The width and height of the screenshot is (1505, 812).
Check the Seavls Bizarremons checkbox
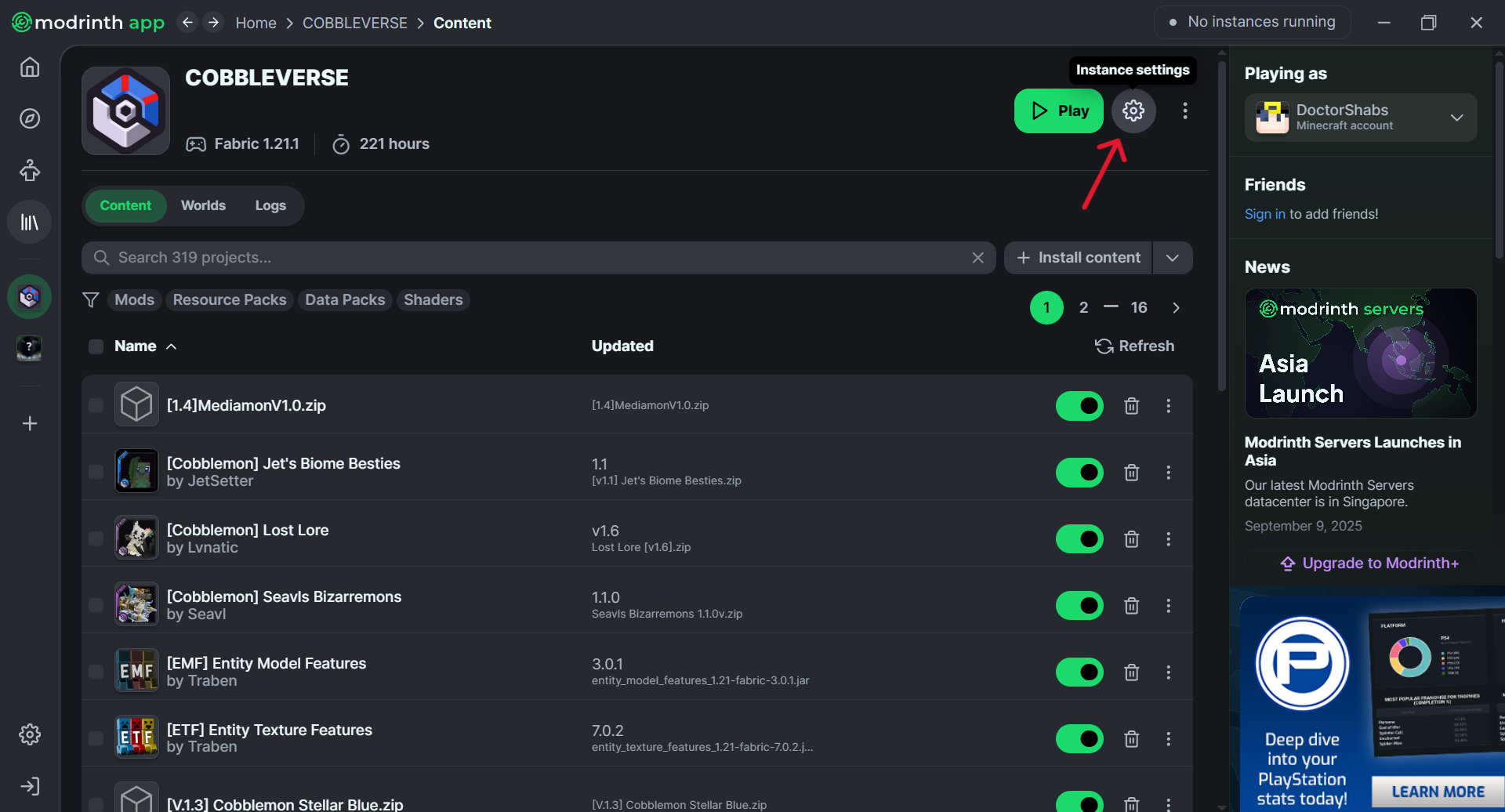point(96,606)
